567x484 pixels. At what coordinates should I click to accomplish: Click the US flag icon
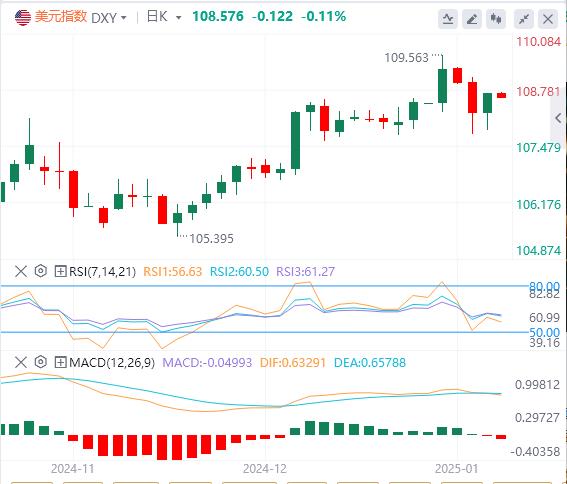click(23, 18)
